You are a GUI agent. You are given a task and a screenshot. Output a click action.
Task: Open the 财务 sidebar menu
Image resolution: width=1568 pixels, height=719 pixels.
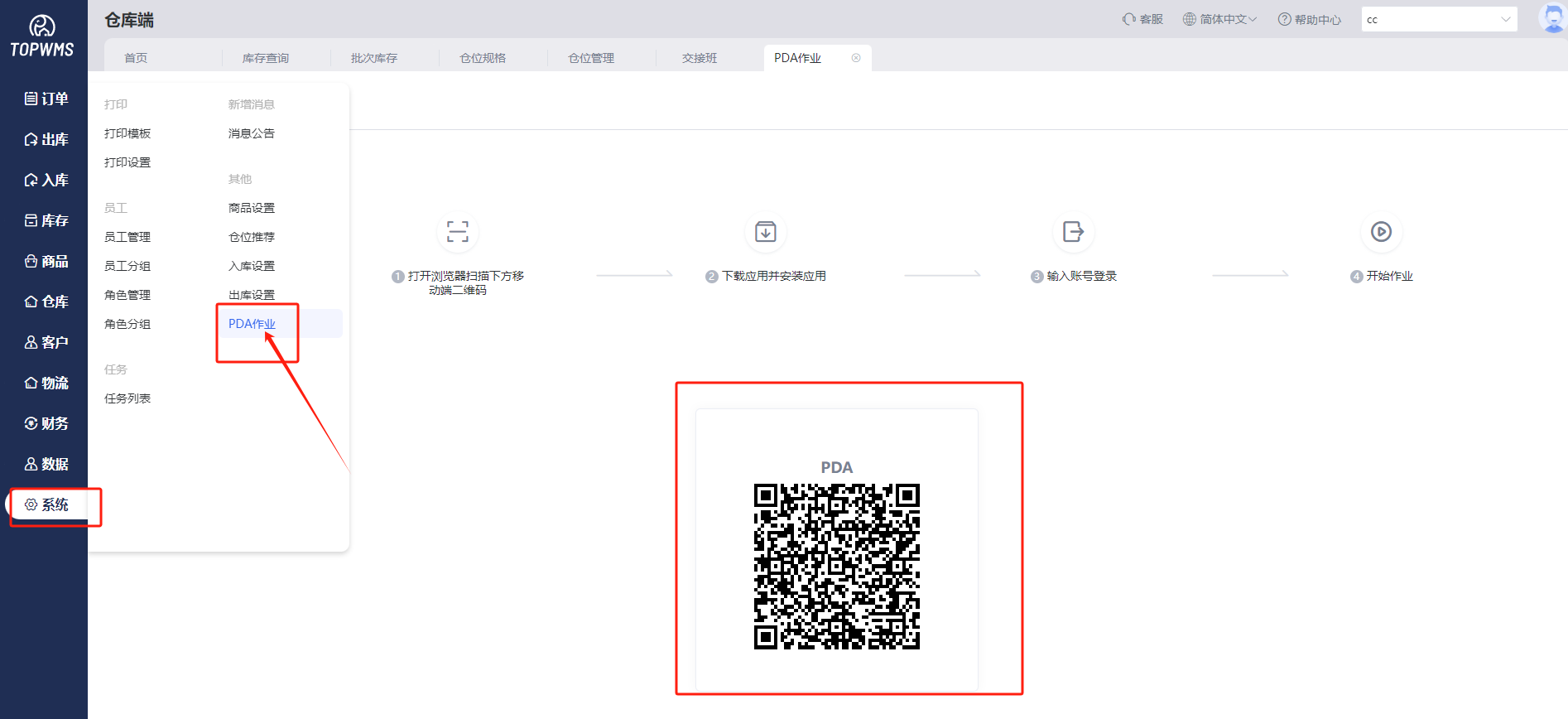(x=46, y=423)
